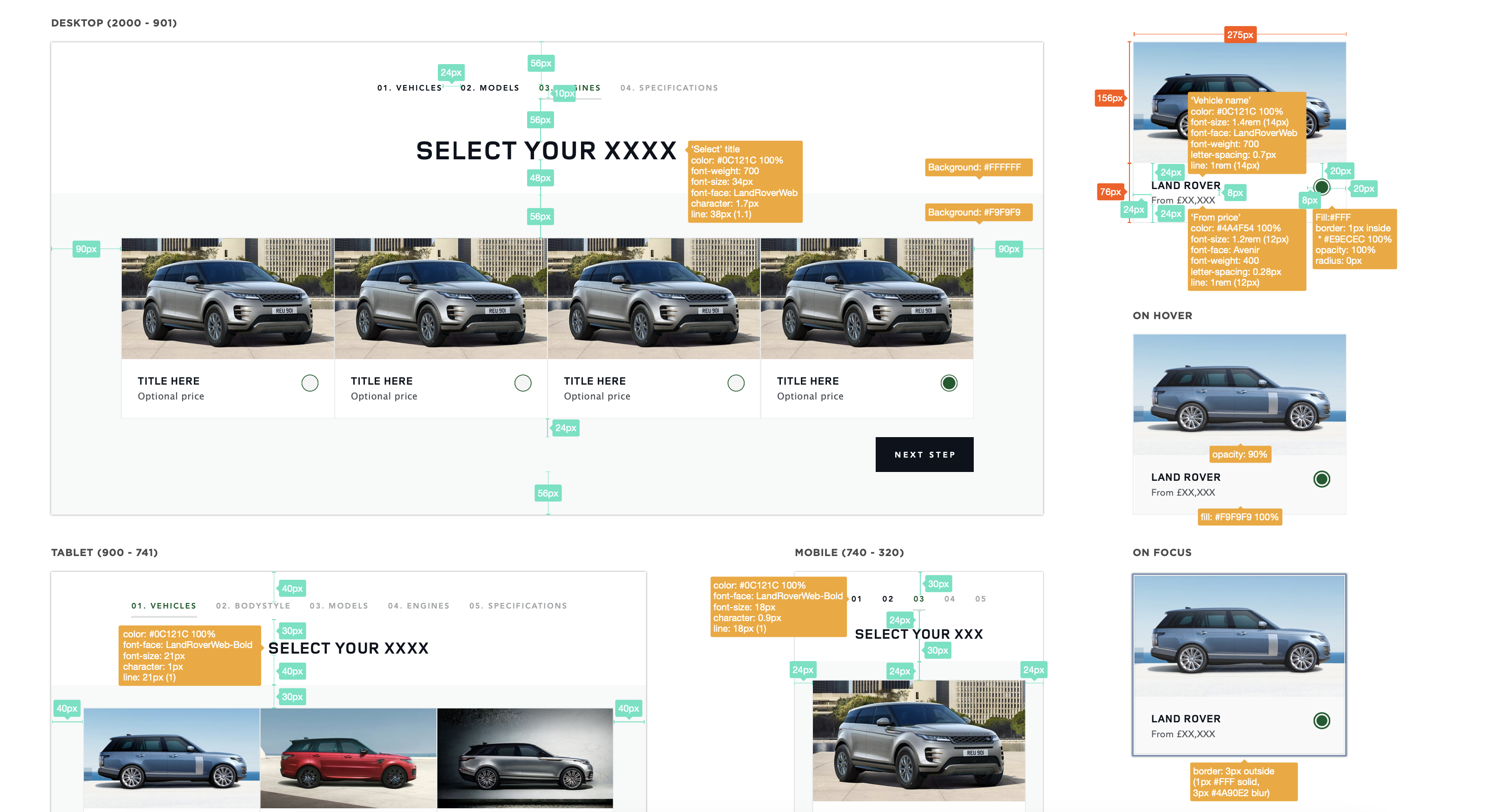Click the 'fill: #F9F9F9 100%' annotation

1240,517
